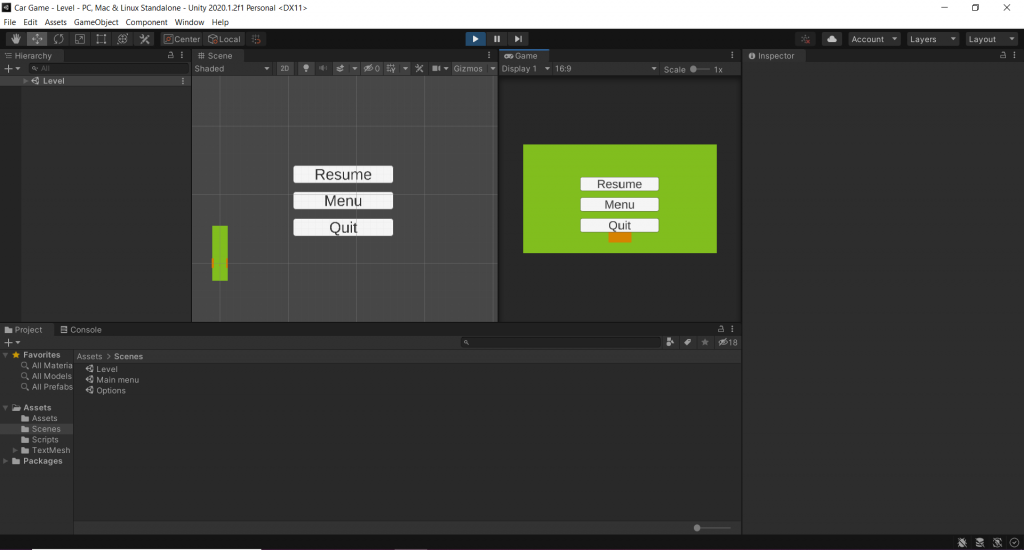Click the Step frame button

[x=518, y=39]
